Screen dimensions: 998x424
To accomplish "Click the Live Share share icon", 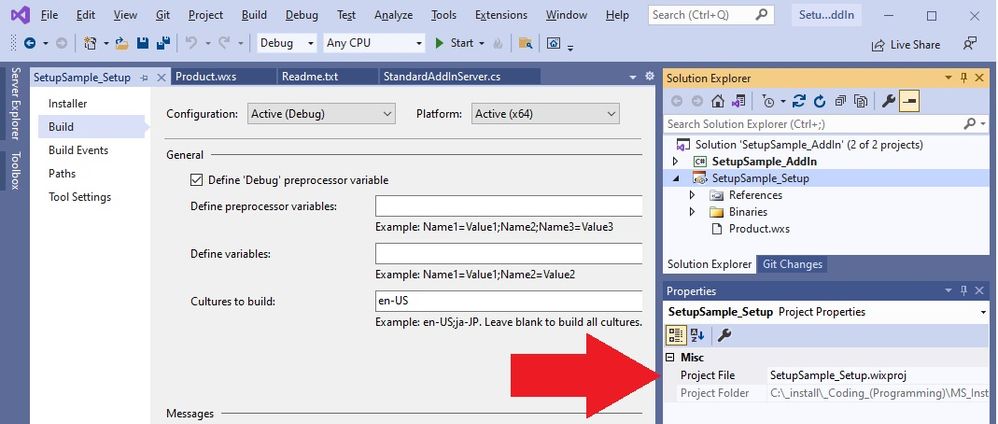I will click(x=878, y=45).
